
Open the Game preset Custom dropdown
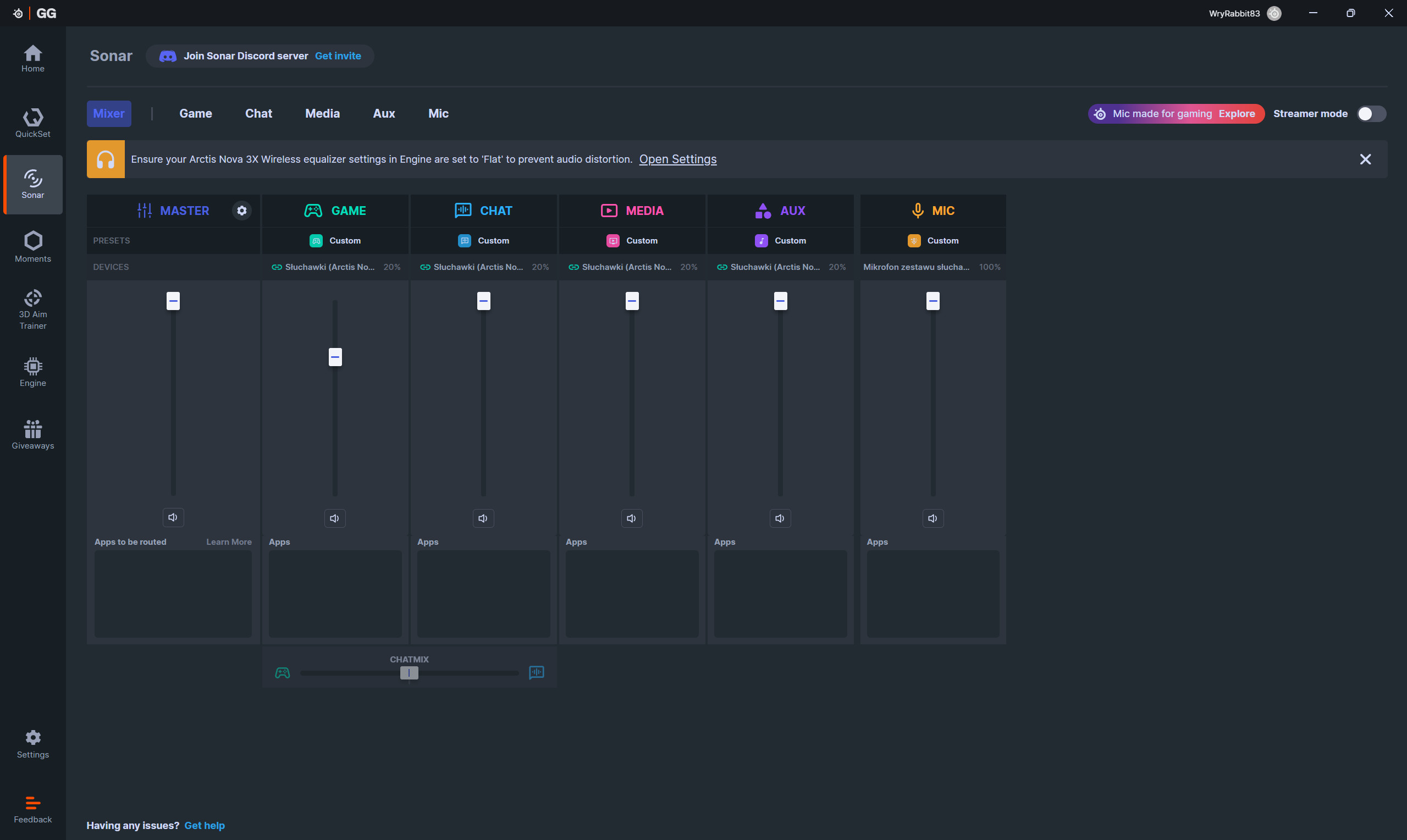(x=335, y=241)
